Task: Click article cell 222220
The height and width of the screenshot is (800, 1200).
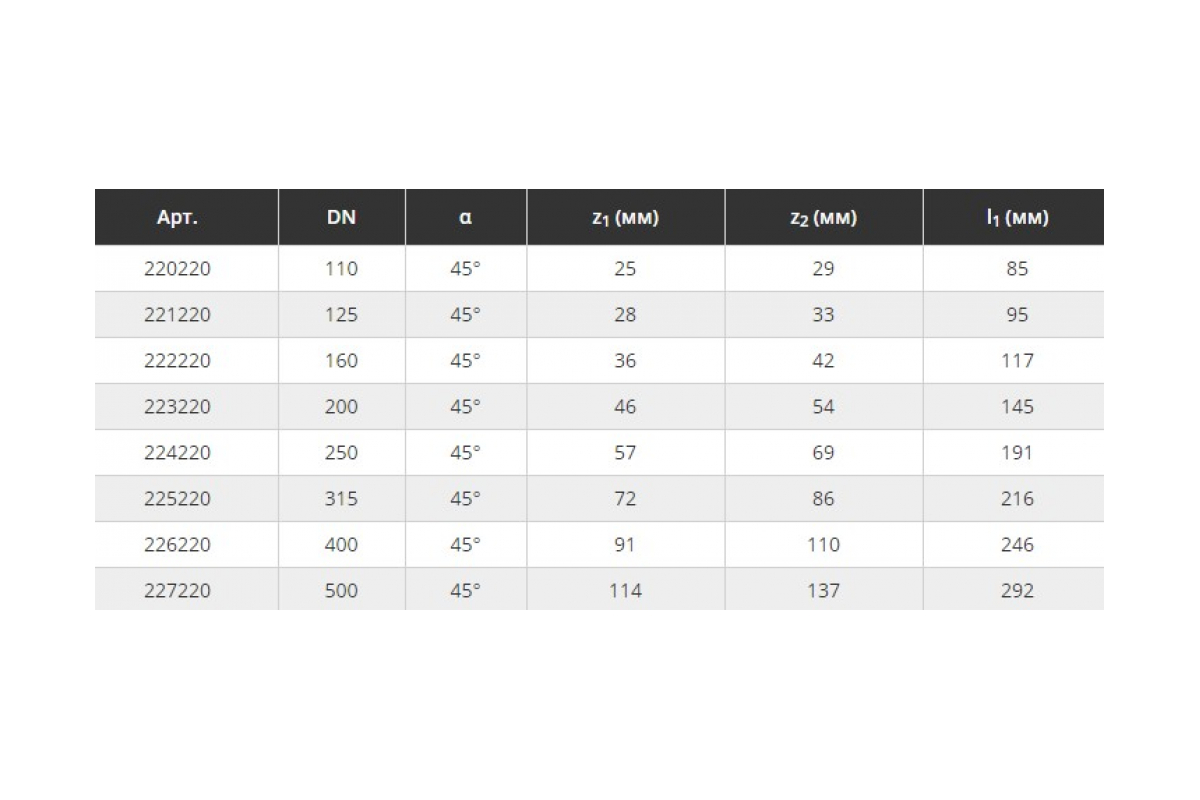Action: [178, 361]
